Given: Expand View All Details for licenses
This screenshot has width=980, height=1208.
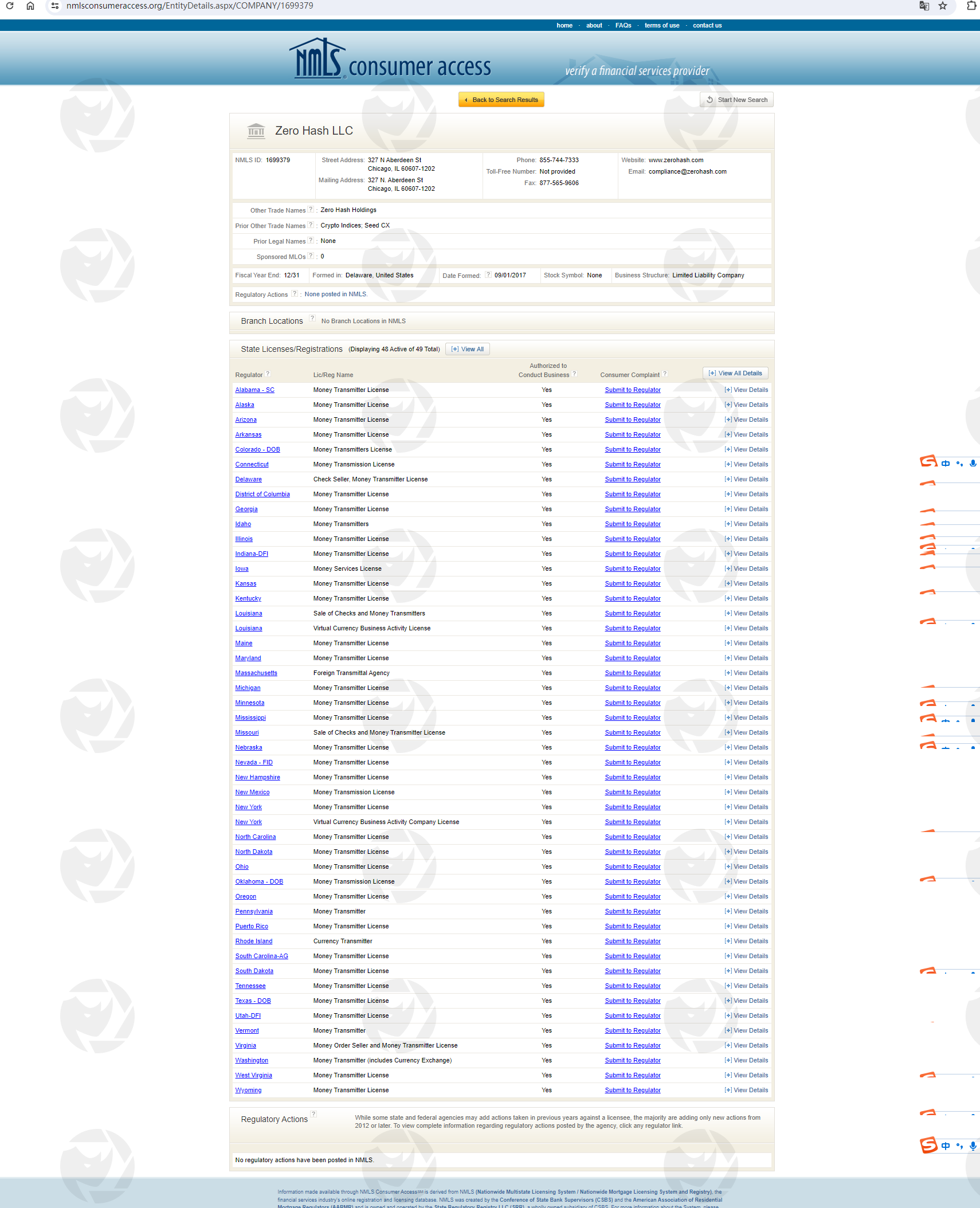Looking at the screenshot, I should point(735,374).
